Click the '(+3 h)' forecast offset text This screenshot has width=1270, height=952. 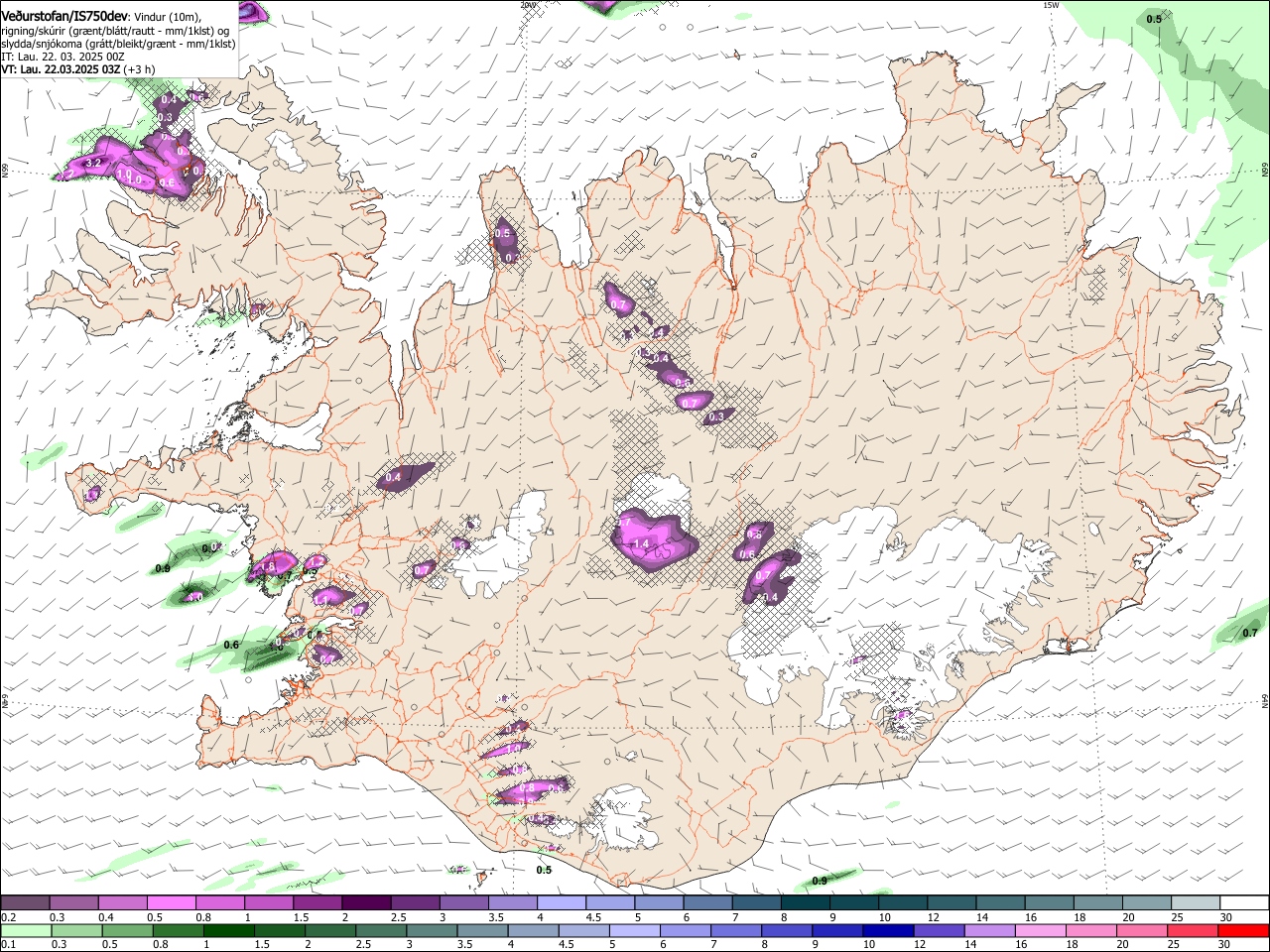[x=140, y=69]
